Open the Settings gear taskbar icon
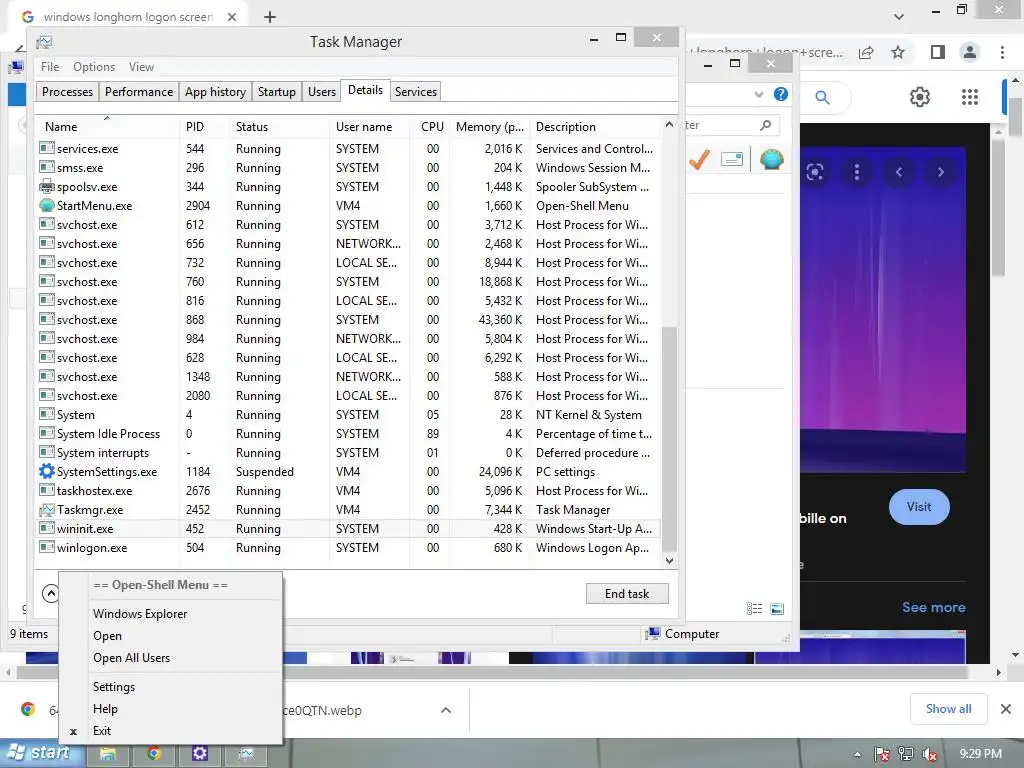The image size is (1024, 768). point(200,754)
